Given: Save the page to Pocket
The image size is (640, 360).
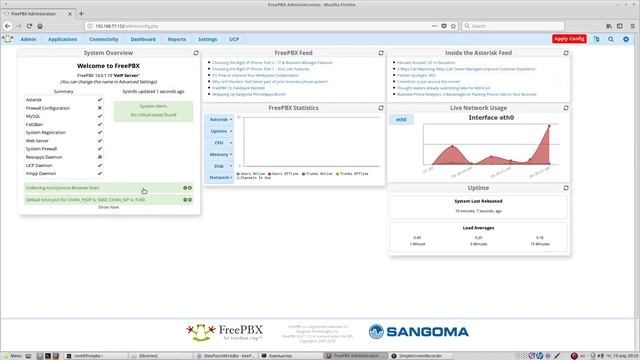Looking at the screenshot, I should tap(444, 26).
